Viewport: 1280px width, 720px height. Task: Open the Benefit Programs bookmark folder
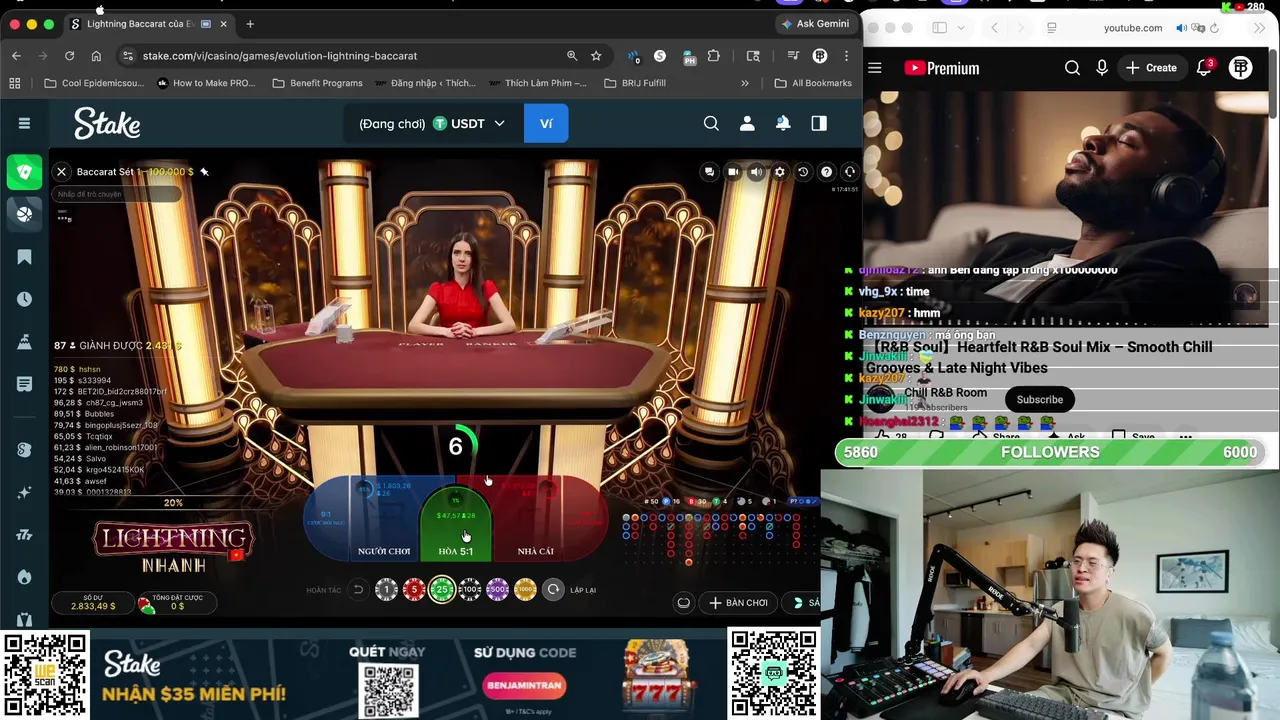click(317, 83)
